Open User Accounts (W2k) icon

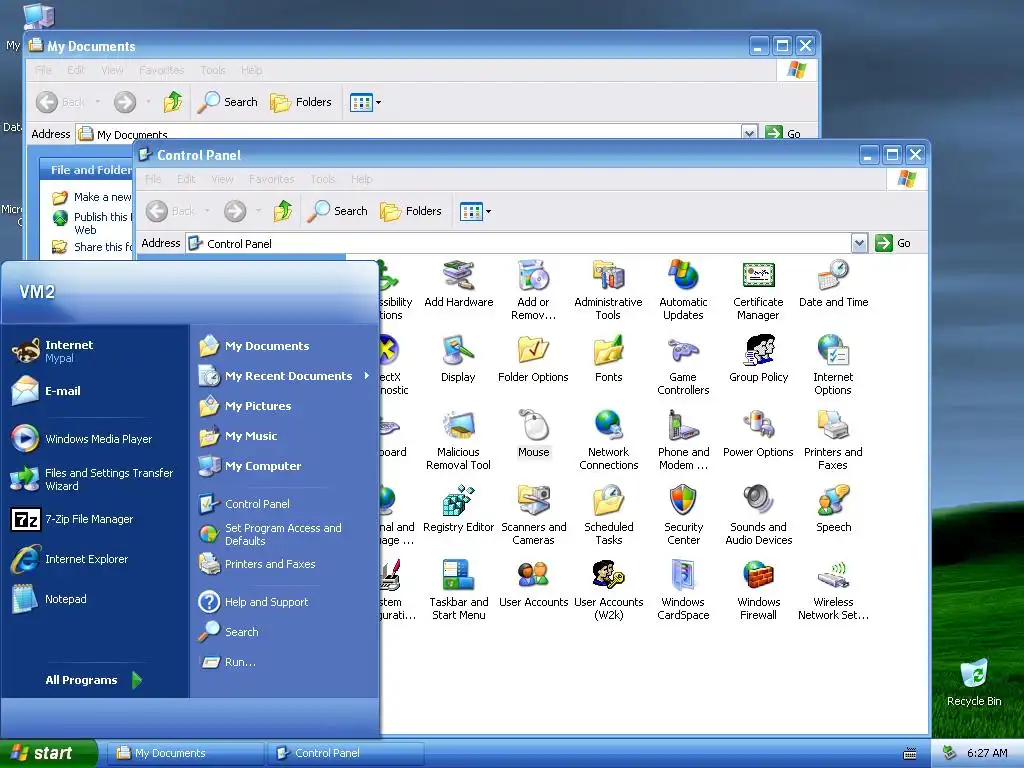[609, 590]
